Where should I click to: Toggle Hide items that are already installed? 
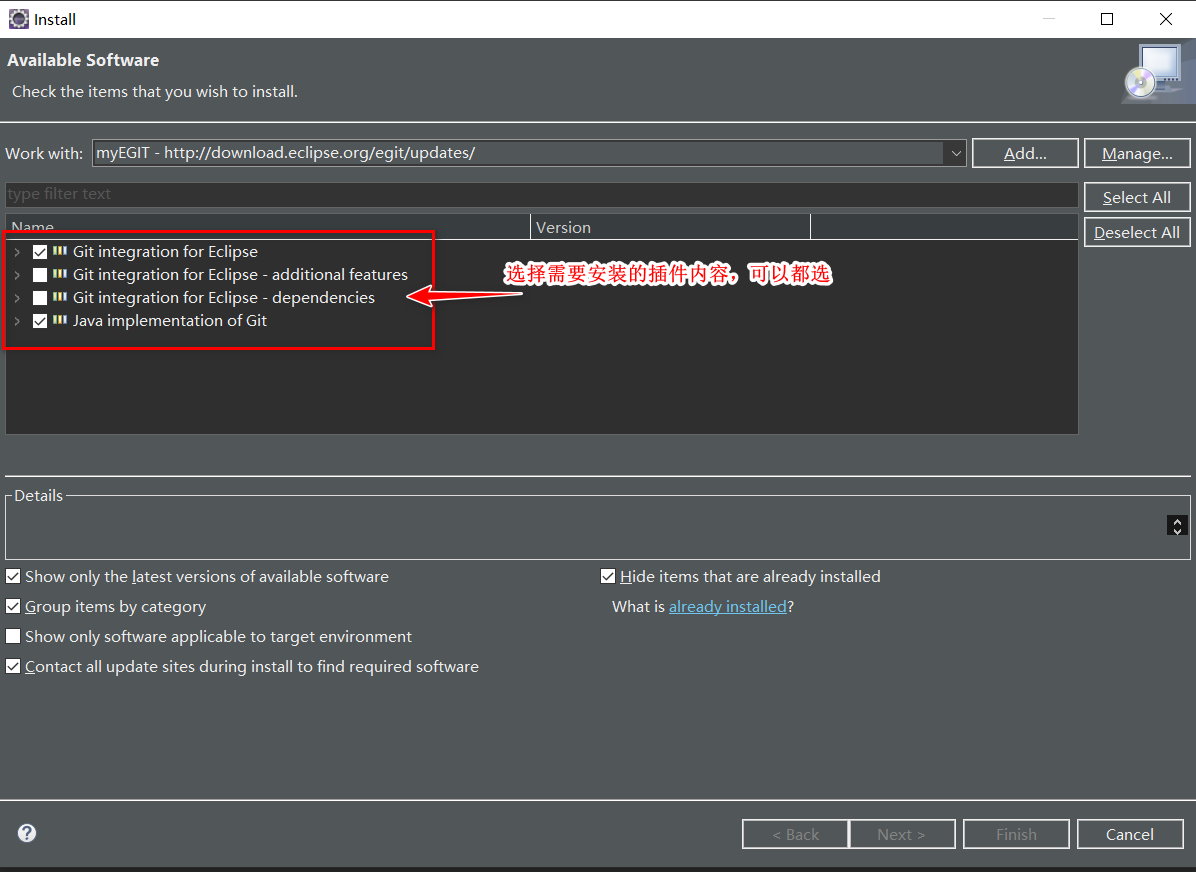tap(608, 576)
